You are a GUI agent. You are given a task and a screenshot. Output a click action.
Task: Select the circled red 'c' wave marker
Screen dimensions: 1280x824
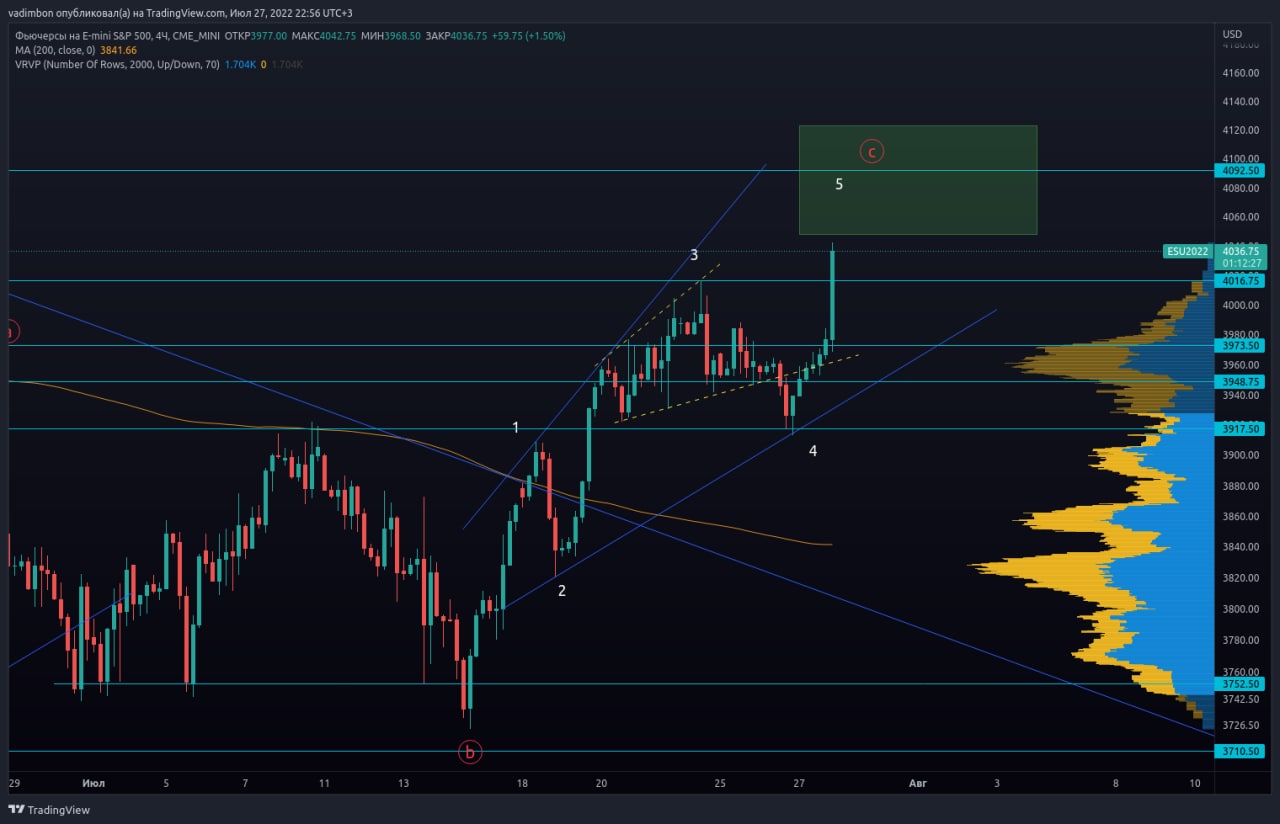click(872, 152)
